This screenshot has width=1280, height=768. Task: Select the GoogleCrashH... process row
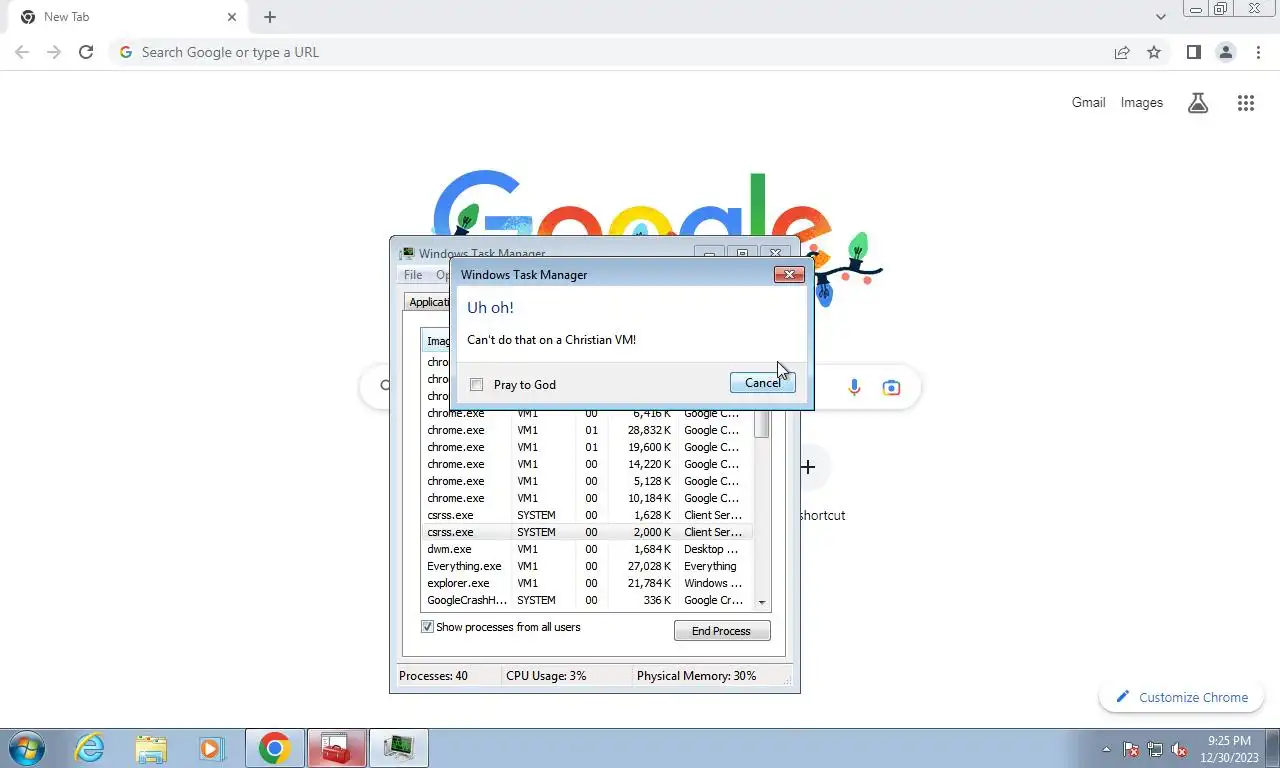(x=587, y=600)
